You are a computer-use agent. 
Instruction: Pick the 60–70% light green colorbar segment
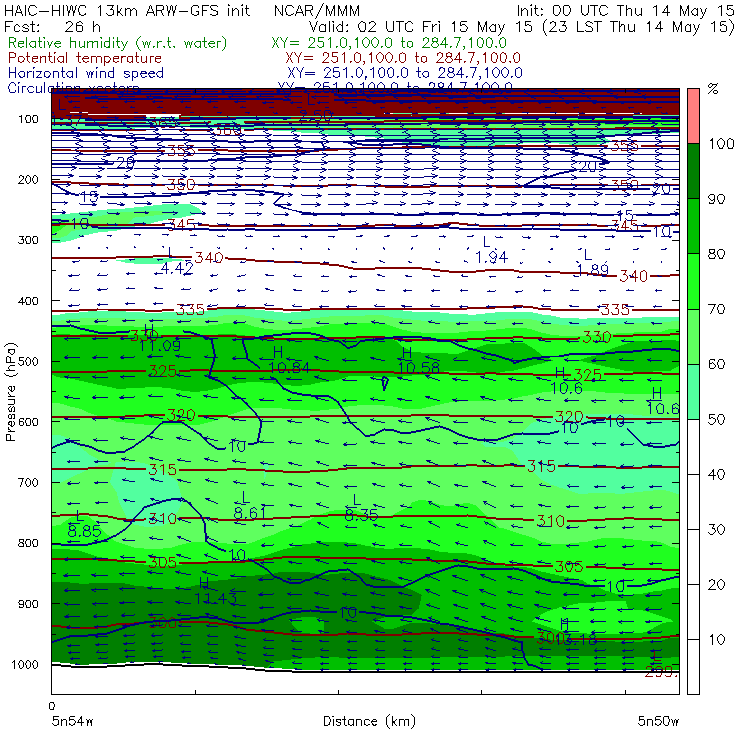[x=693, y=336]
